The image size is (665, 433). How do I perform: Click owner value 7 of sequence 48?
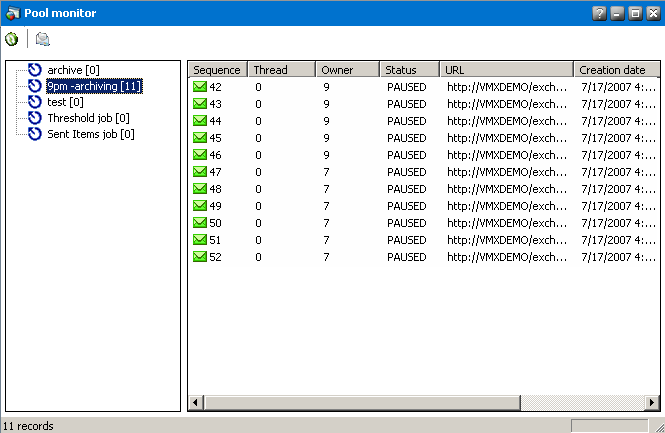point(326,189)
